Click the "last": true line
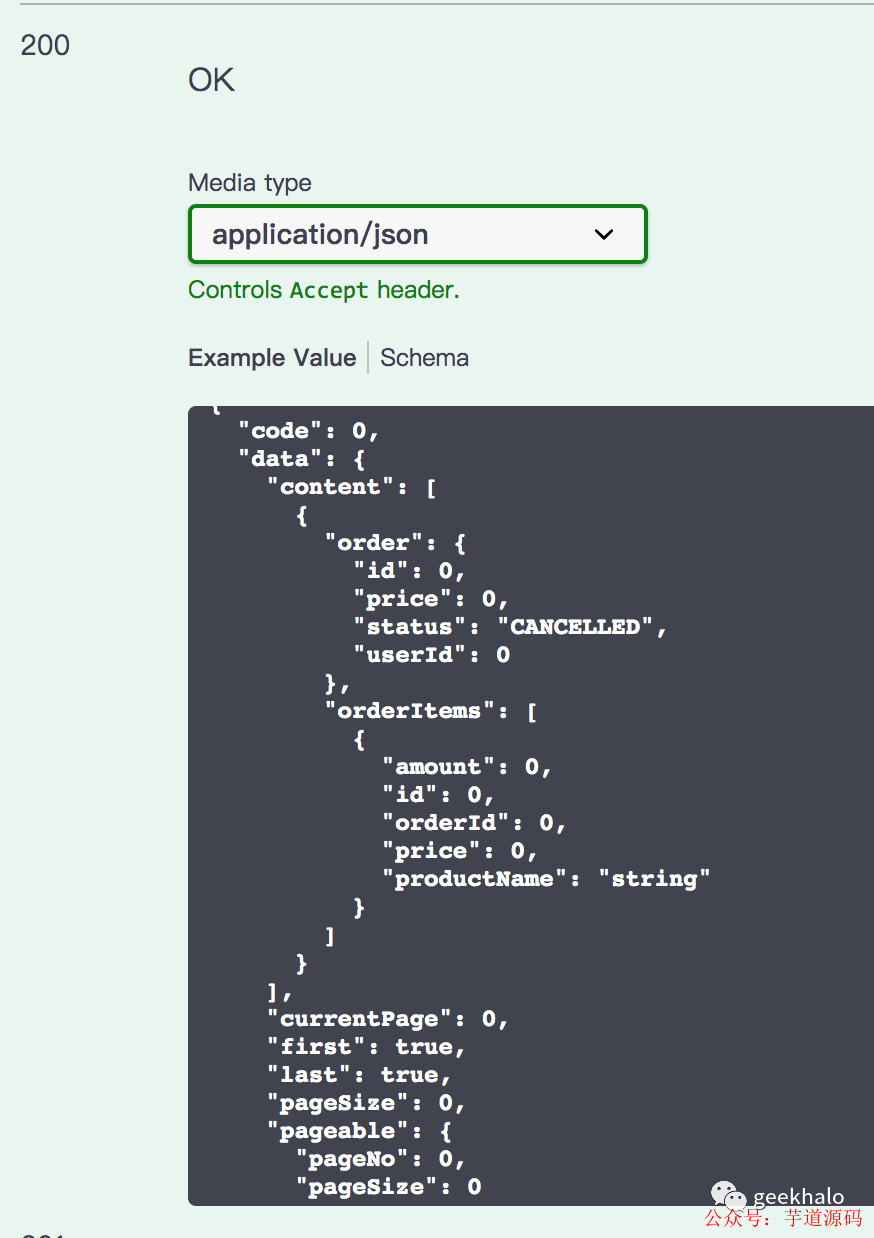This screenshot has height=1238, width=874. tap(359, 1075)
